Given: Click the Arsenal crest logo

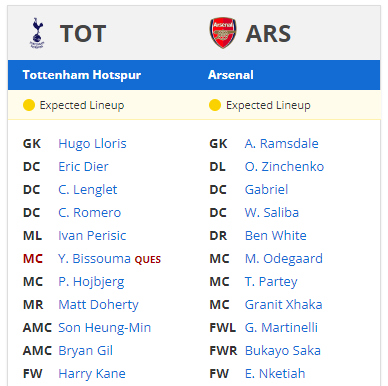Looking at the screenshot, I should 223,33.
